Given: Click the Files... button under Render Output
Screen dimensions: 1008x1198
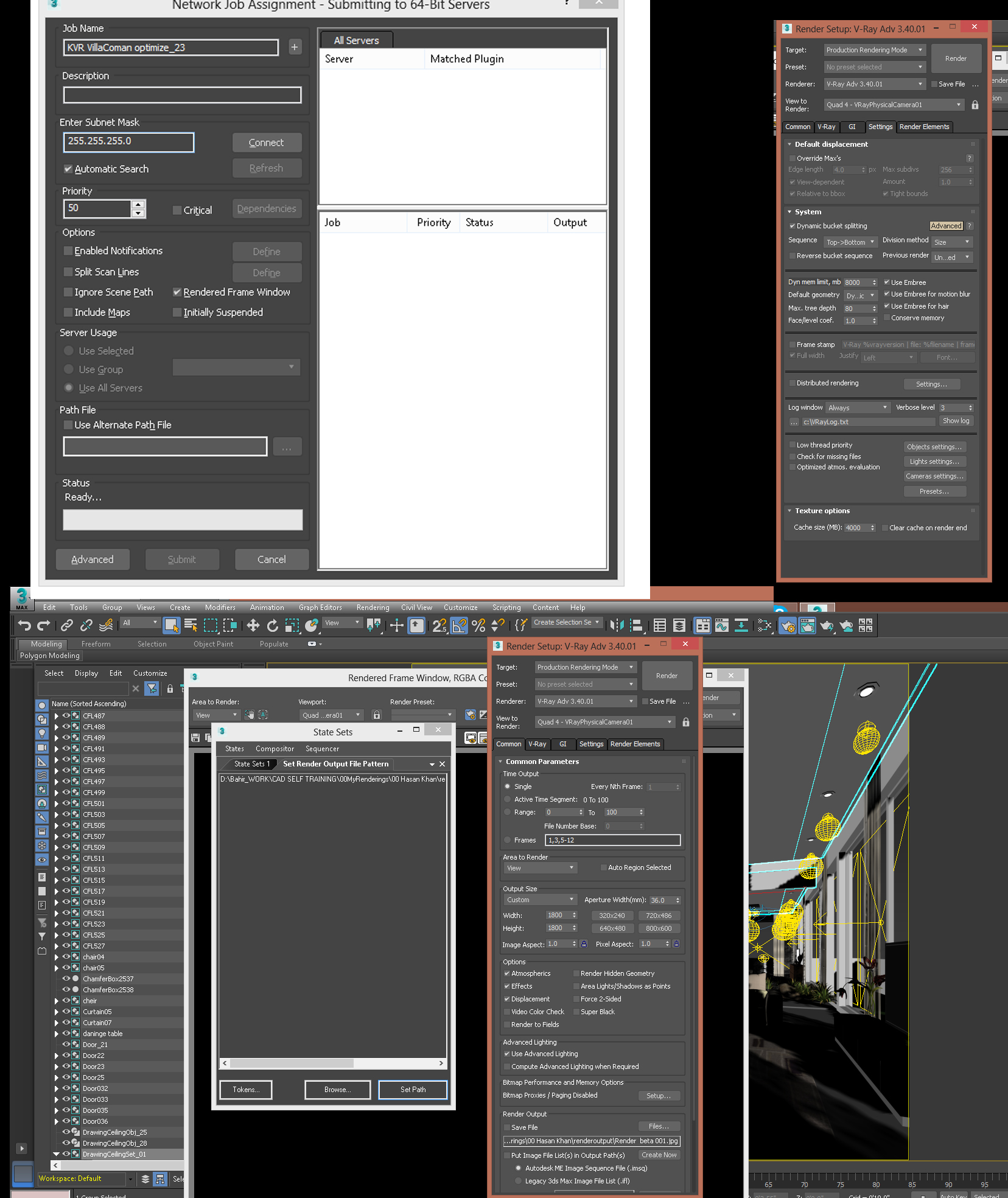Looking at the screenshot, I should click(659, 1126).
